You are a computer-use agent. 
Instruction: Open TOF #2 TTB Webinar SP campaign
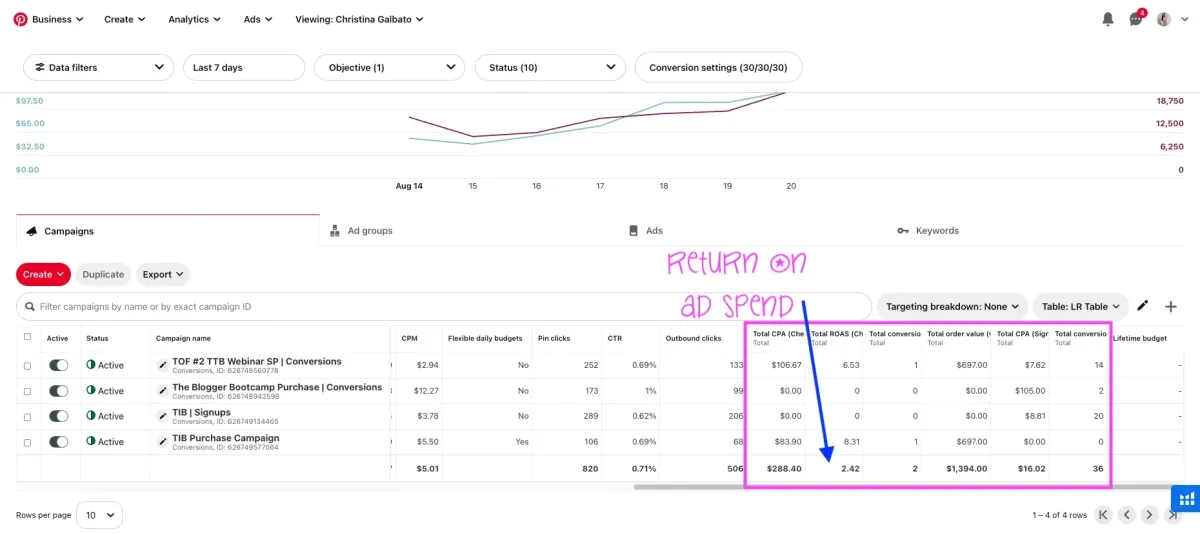[257, 361]
